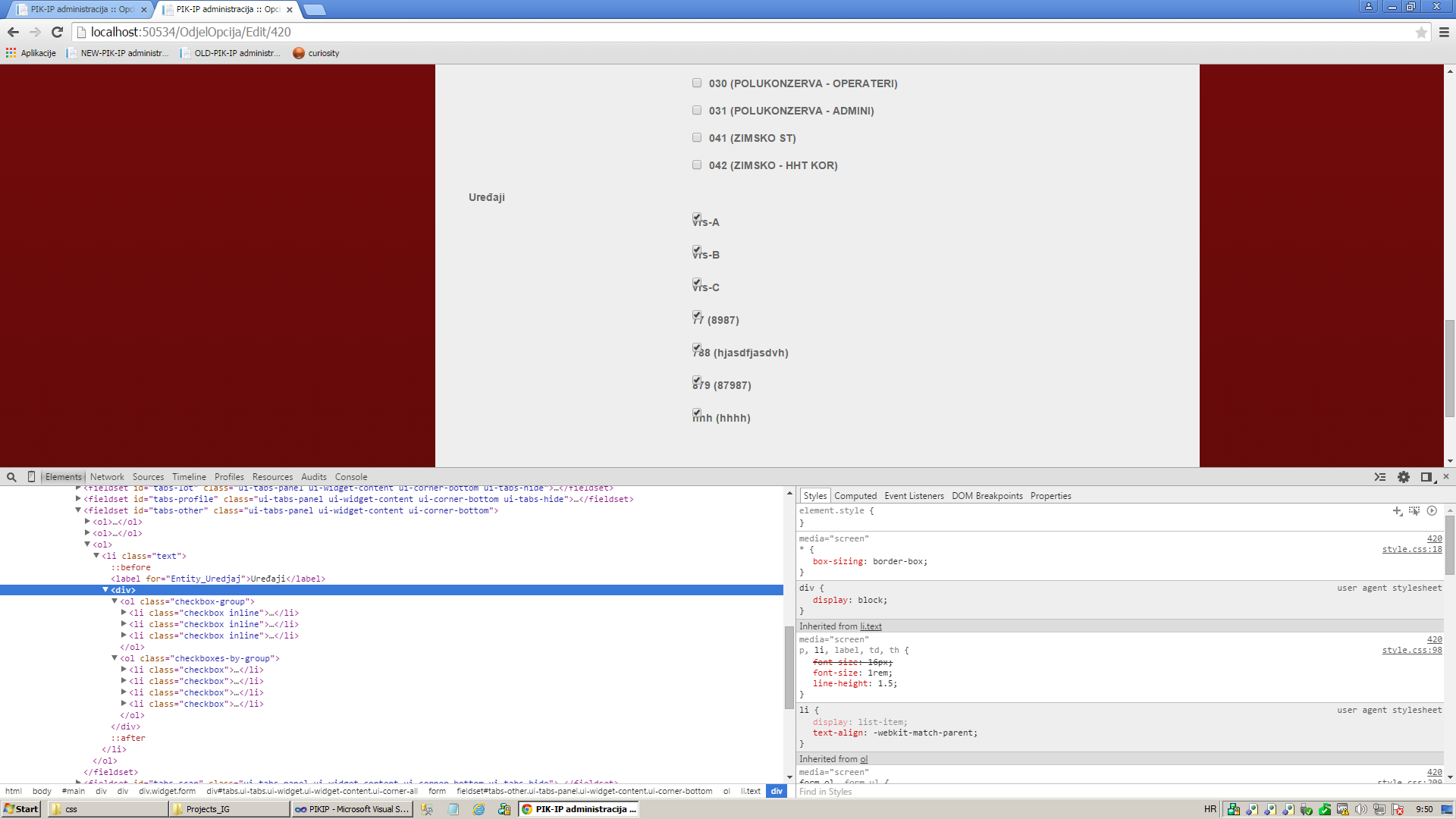
Task: Switch to the Event Listeners tab
Action: [914, 496]
